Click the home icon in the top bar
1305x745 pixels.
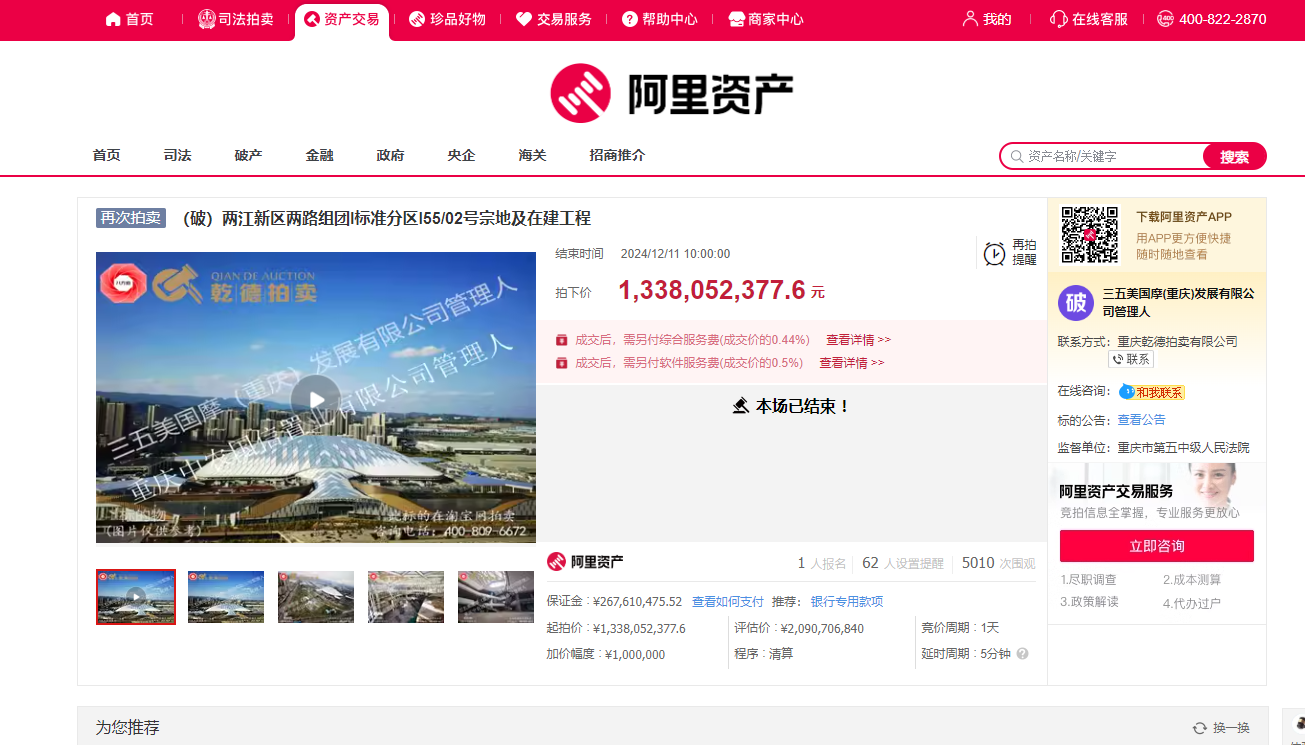pos(113,19)
